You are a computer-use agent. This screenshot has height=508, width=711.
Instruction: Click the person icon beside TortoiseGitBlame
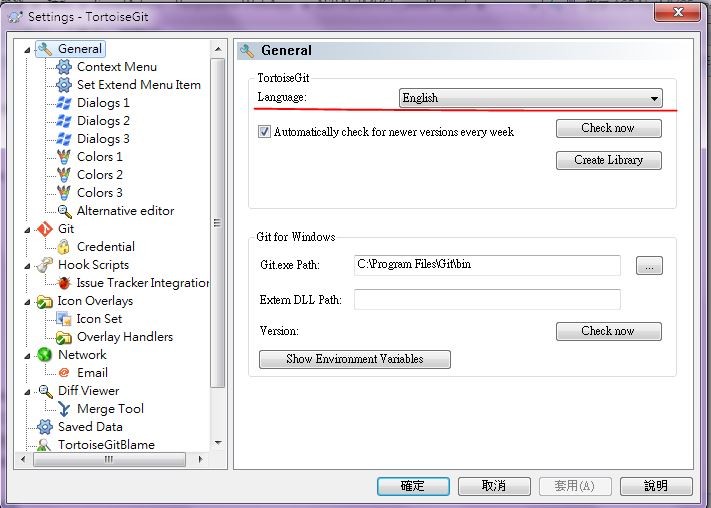(44, 444)
